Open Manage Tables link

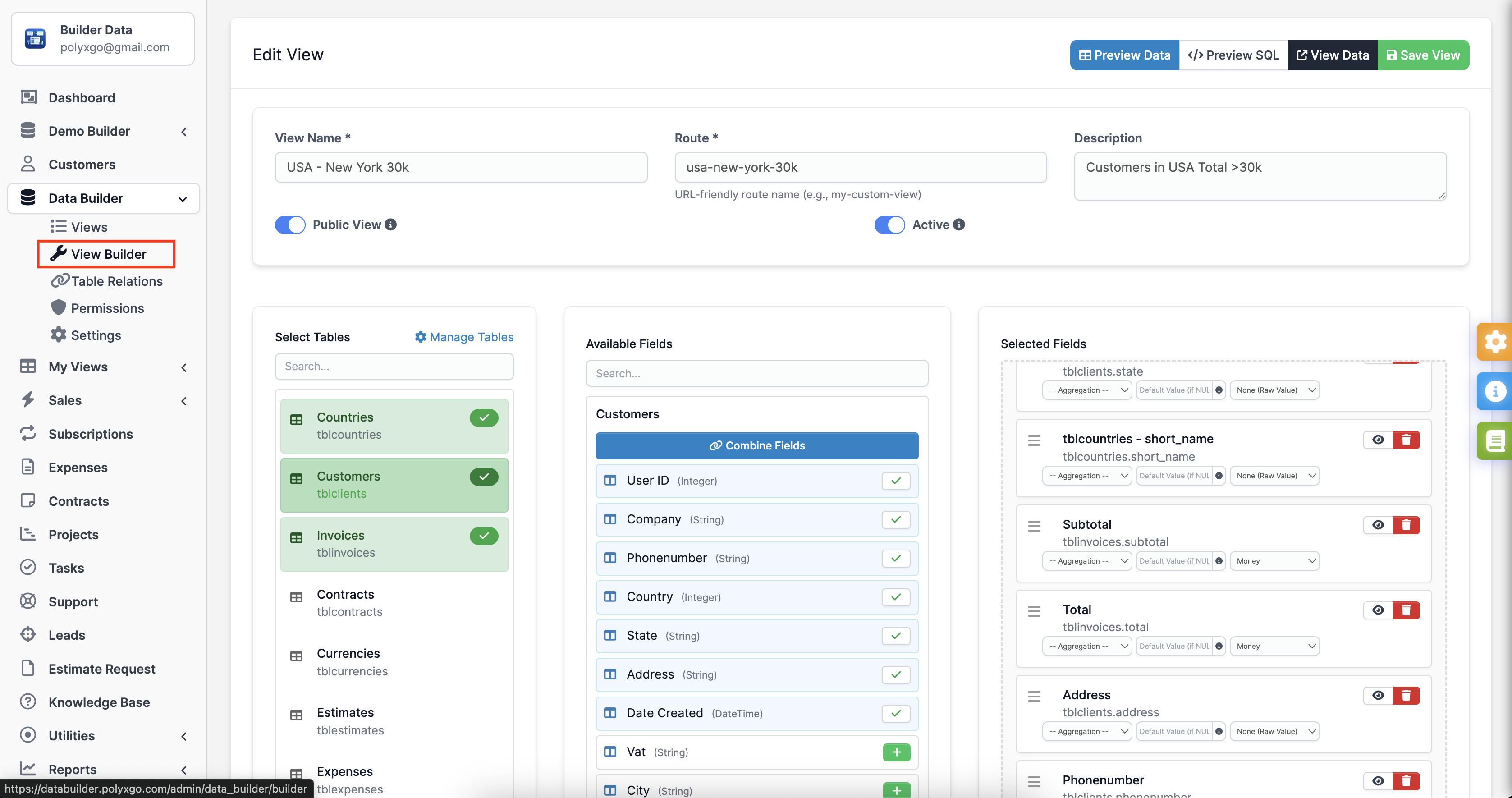463,336
